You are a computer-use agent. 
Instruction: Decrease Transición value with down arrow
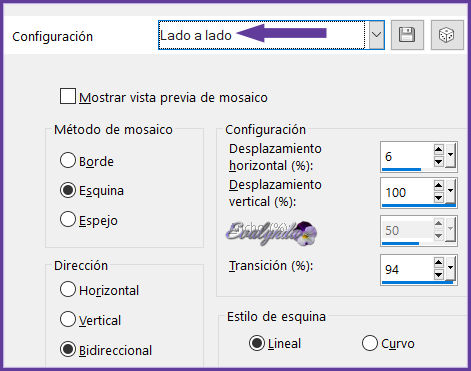pos(438,275)
